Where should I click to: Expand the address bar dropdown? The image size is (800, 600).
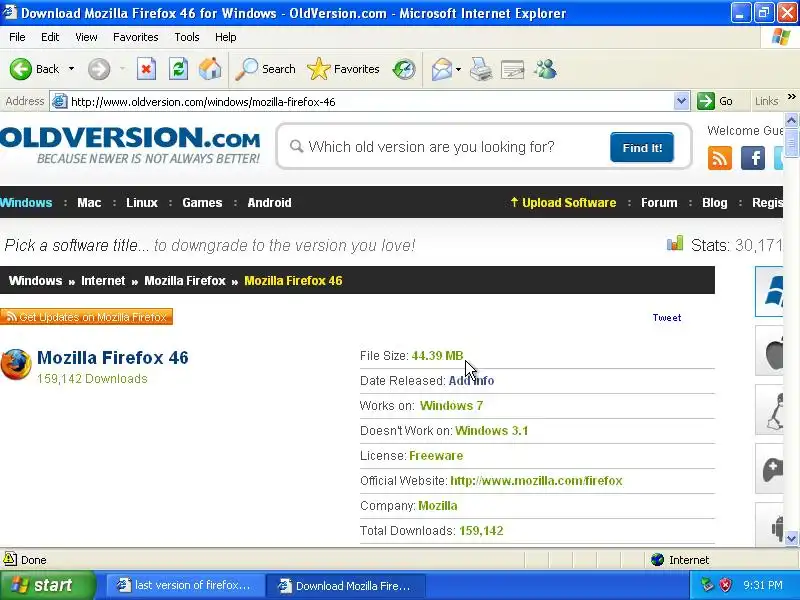(x=681, y=101)
